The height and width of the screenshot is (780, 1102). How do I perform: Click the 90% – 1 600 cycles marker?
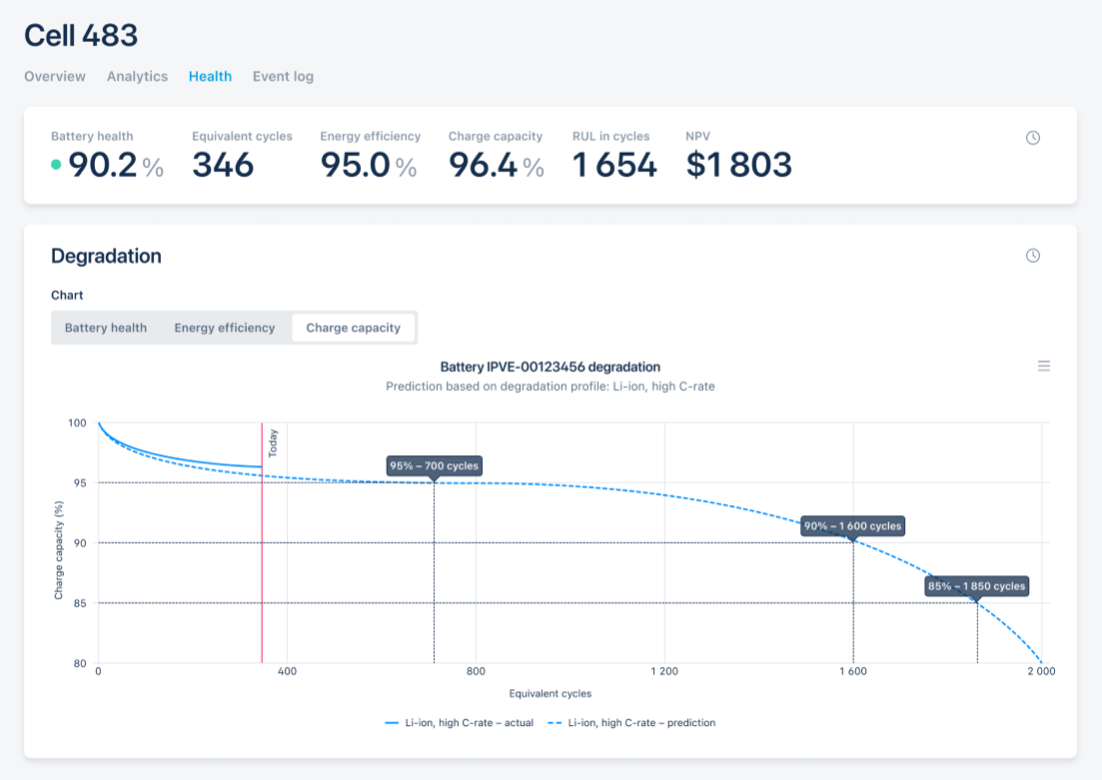point(852,526)
